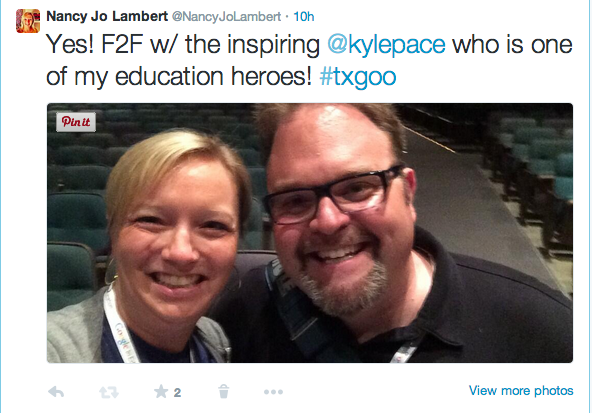Click the words 'who is one' in tweet
The image size is (592, 413).
coord(512,45)
